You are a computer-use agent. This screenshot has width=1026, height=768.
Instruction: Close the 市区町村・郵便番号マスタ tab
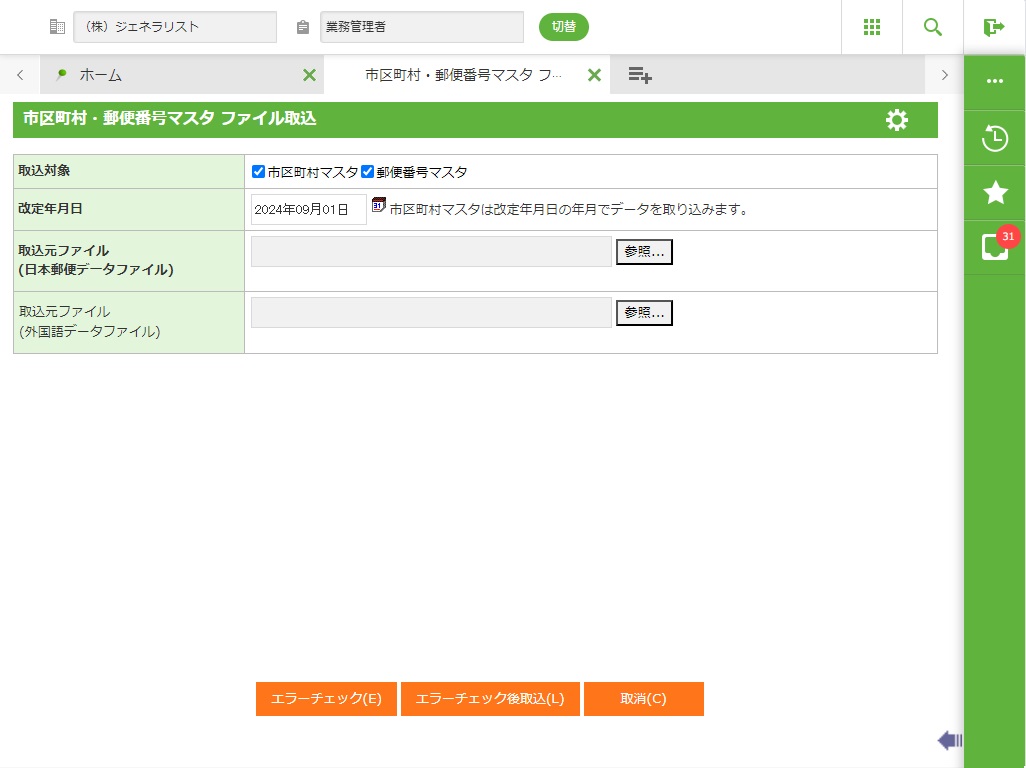(x=594, y=75)
